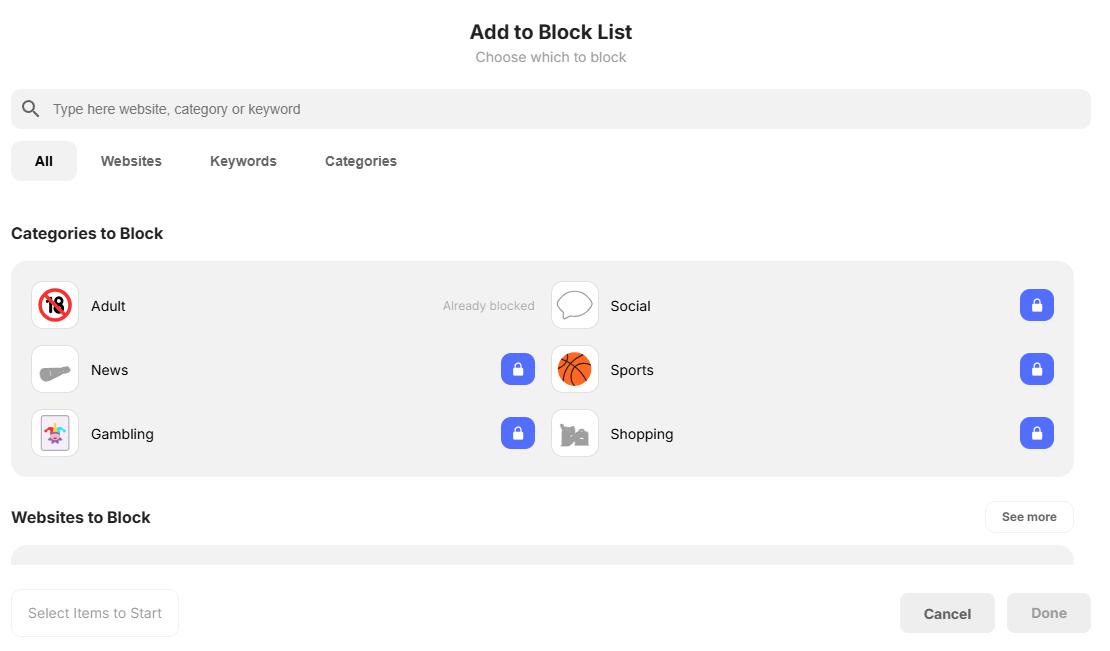The height and width of the screenshot is (651, 1110).
Task: Click the Gambling slot machine icon
Action: pyautogui.click(x=54, y=433)
